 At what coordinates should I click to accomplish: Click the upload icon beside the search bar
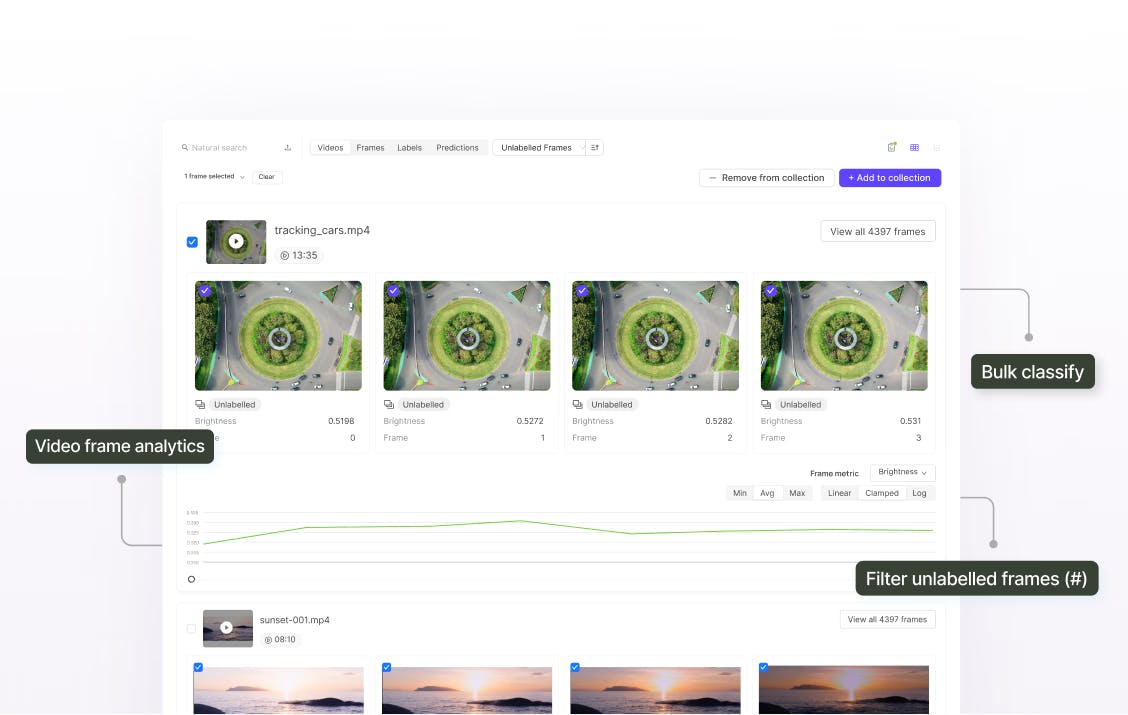(288, 147)
